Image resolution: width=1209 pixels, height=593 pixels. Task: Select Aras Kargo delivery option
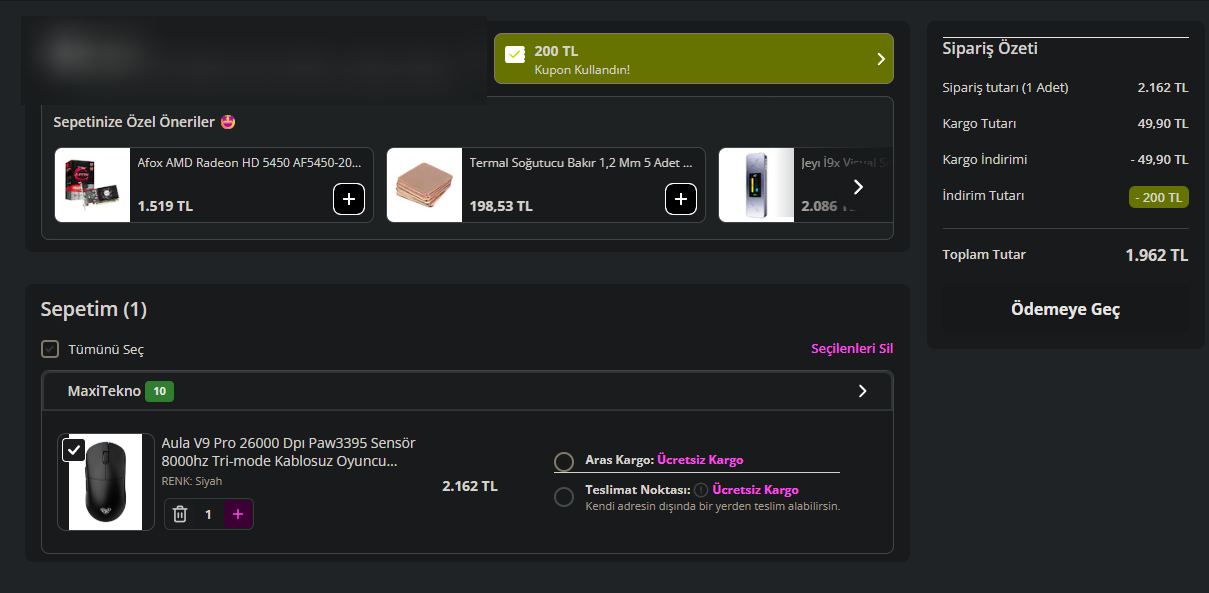click(564, 461)
